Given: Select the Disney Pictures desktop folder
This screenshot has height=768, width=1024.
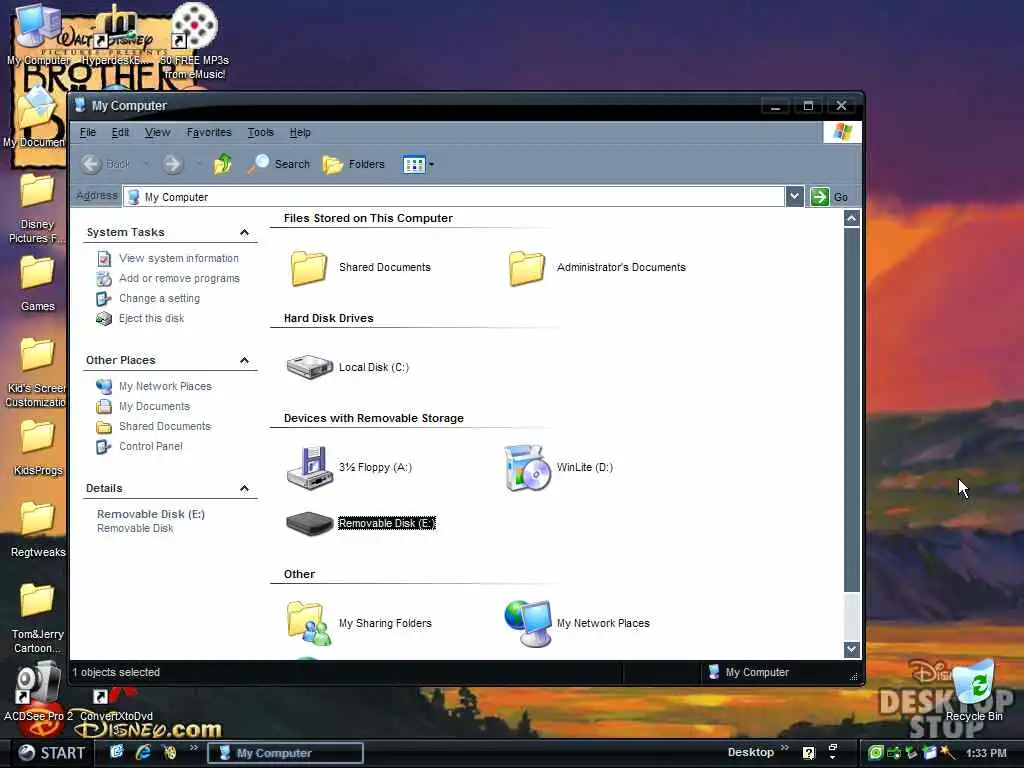Looking at the screenshot, I should [x=37, y=209].
